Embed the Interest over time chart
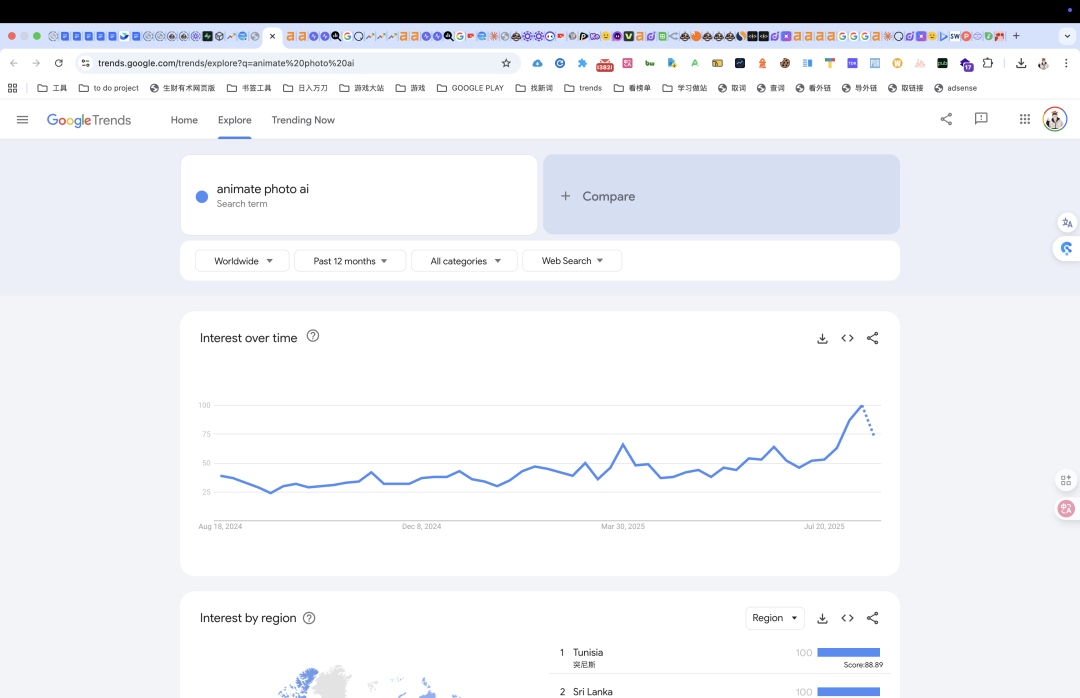1080x698 pixels. pos(847,338)
